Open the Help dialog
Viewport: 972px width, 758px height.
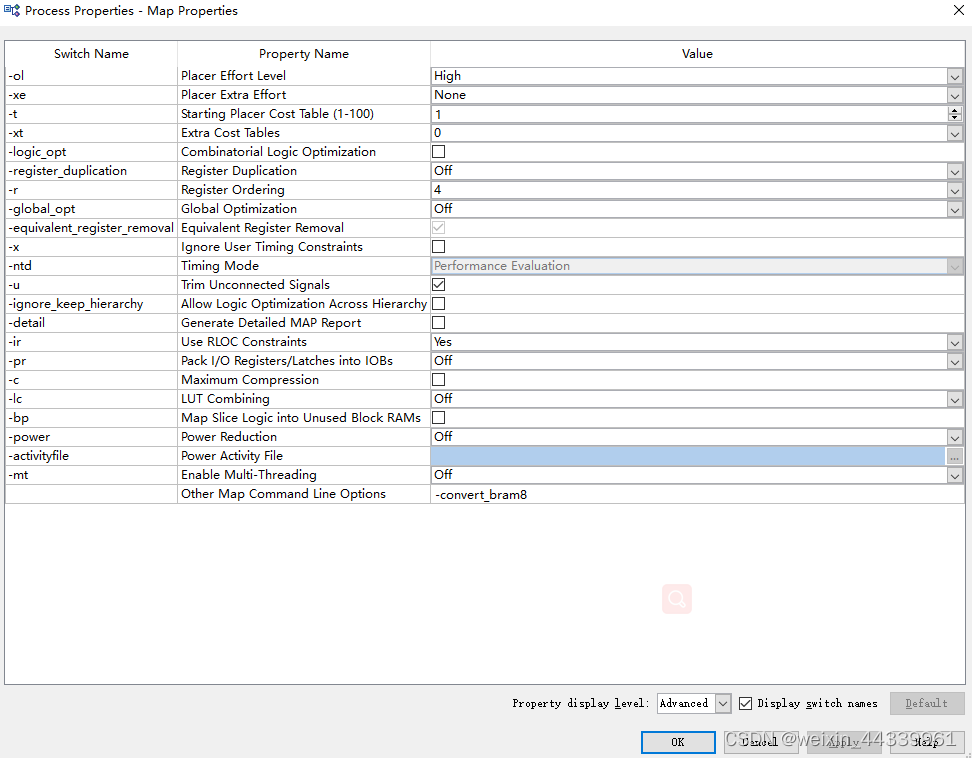(x=926, y=742)
